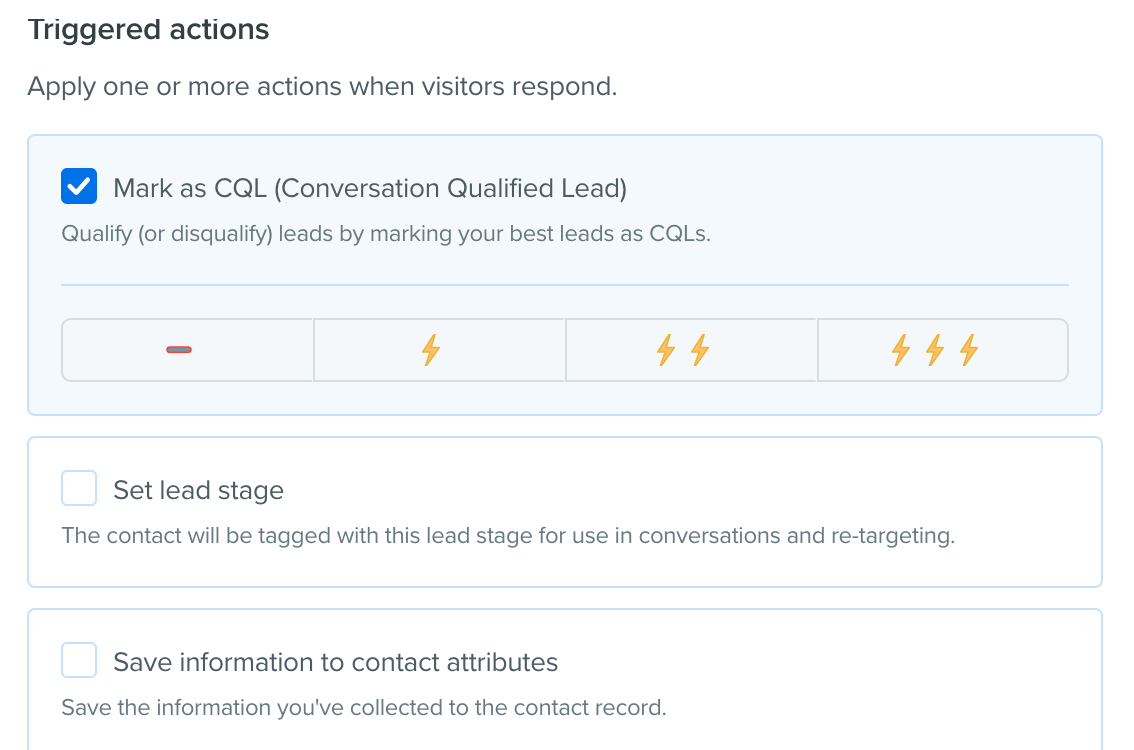Image resolution: width=1134 pixels, height=750 pixels.
Task: Click the Set lead stage label text
Action: 198,490
